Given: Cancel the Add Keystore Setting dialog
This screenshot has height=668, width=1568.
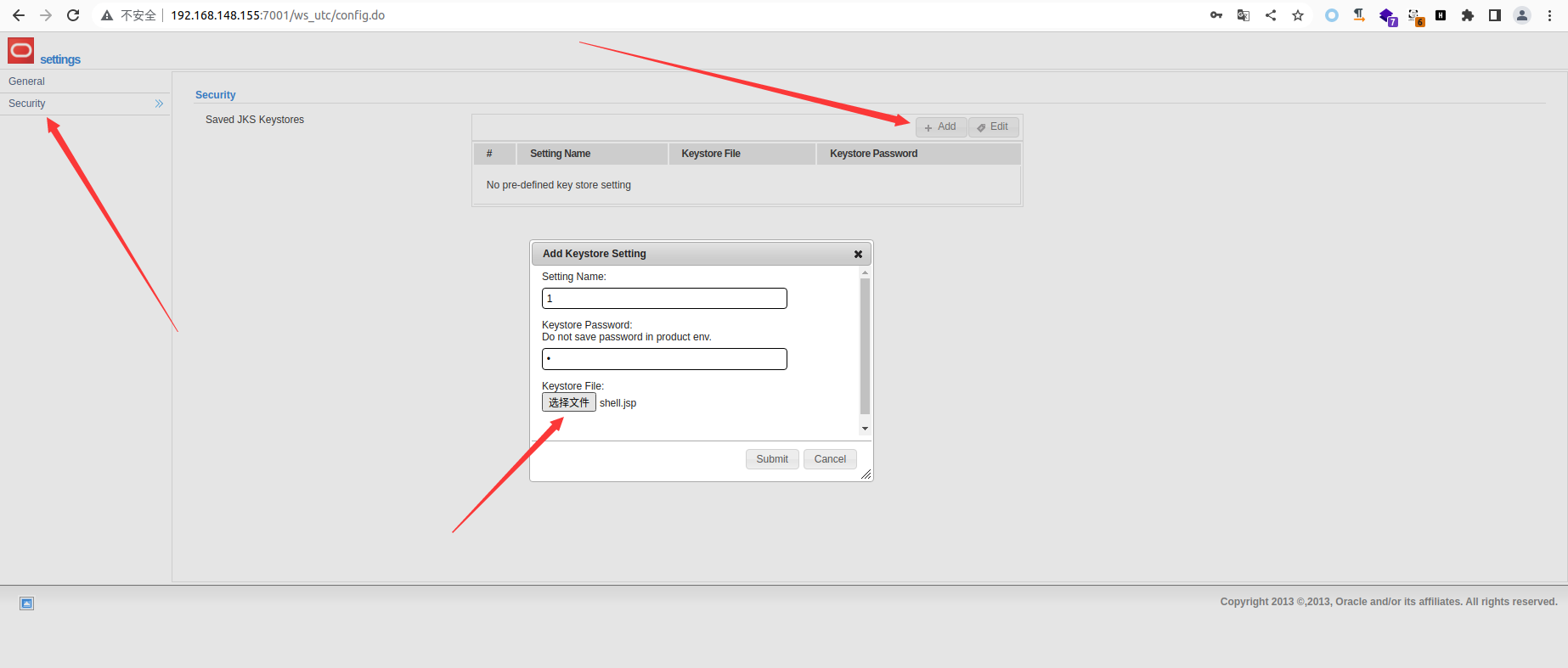Looking at the screenshot, I should click(830, 459).
